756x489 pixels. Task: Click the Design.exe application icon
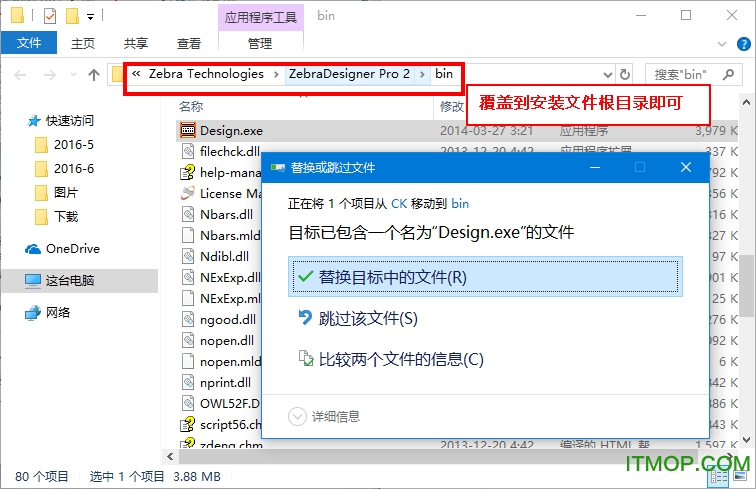188,130
